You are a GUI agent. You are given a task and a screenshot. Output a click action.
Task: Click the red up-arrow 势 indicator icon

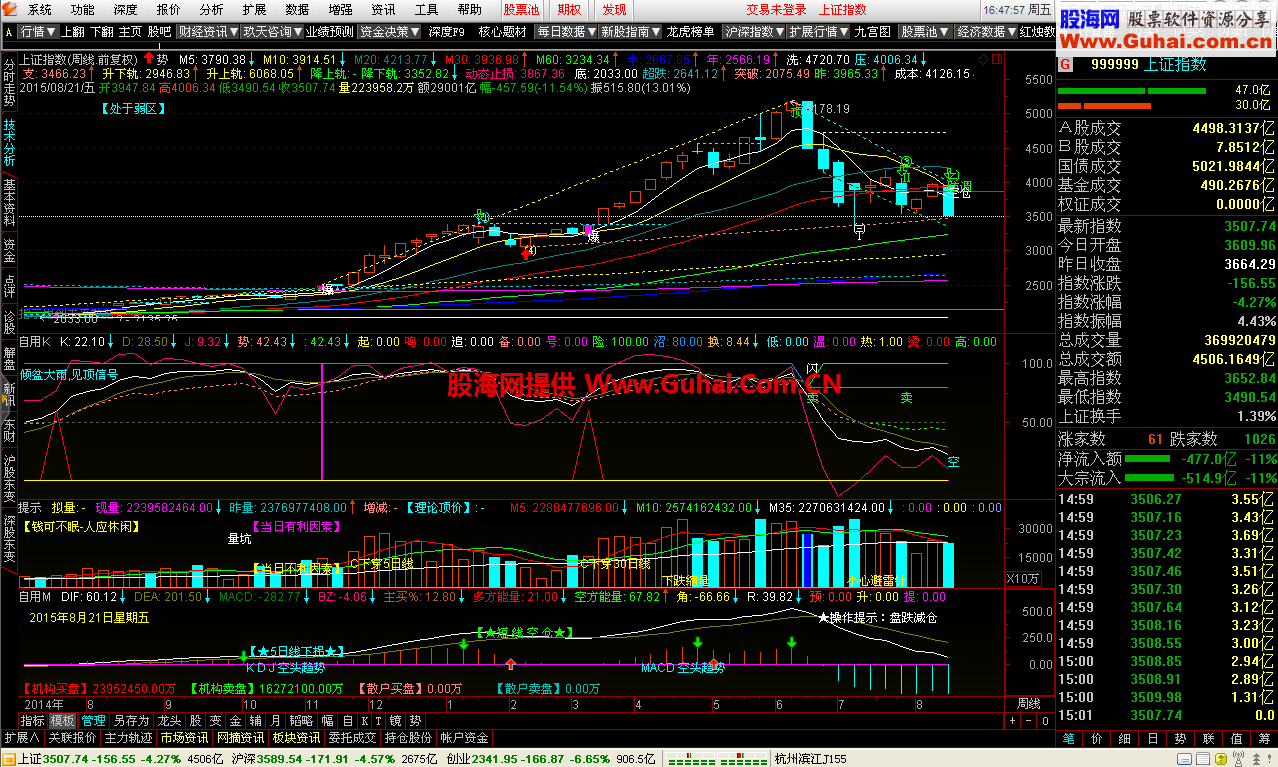tap(149, 59)
